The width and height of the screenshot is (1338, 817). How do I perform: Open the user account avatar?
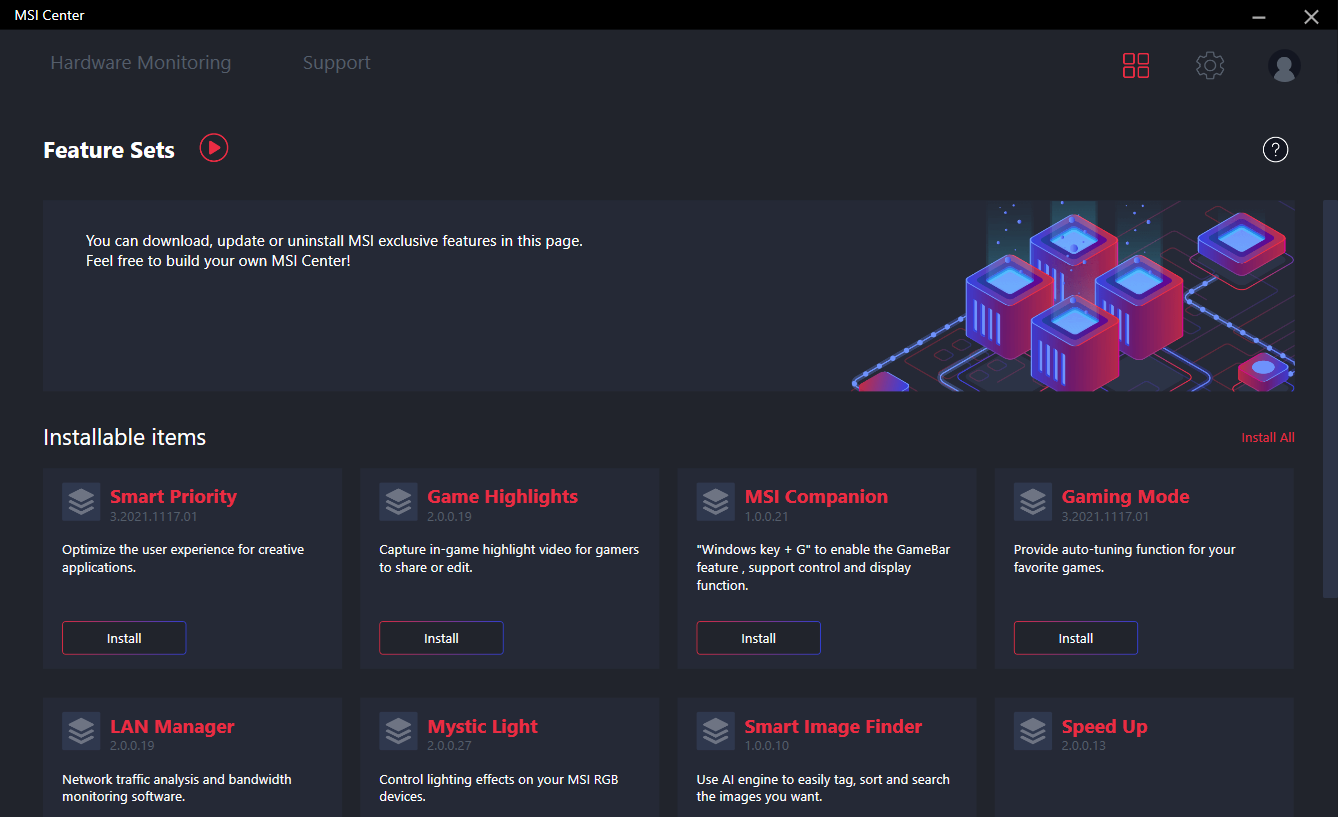1284,66
